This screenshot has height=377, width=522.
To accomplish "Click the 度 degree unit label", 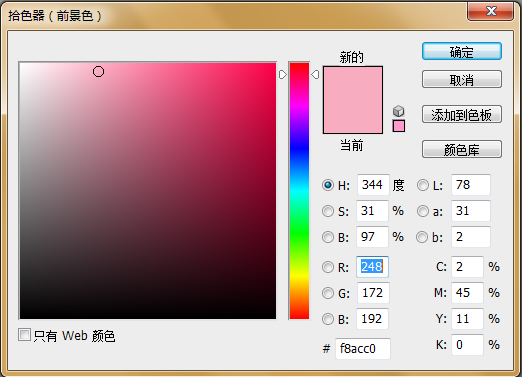I will 398,185.
